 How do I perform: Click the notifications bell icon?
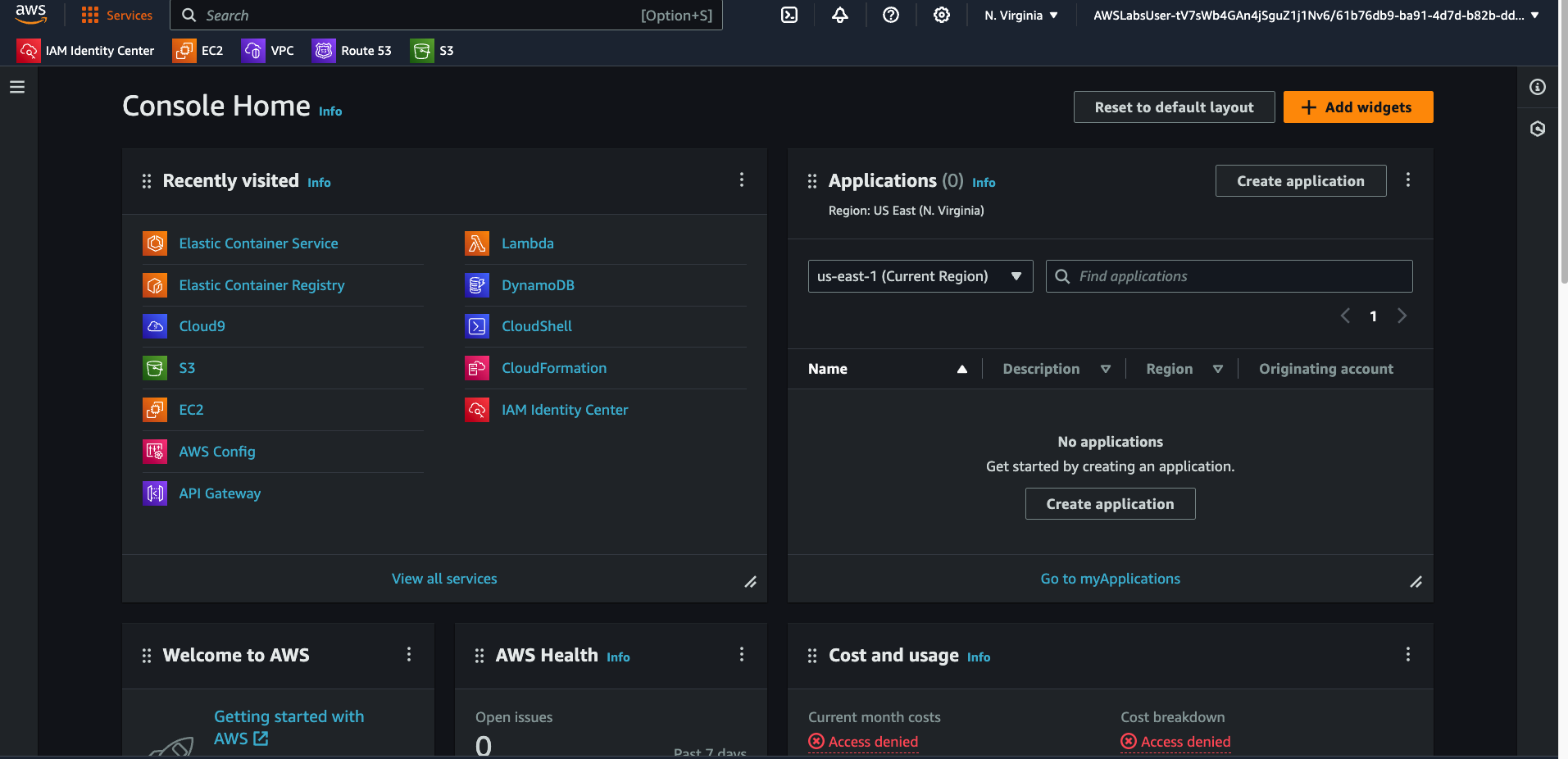click(839, 15)
